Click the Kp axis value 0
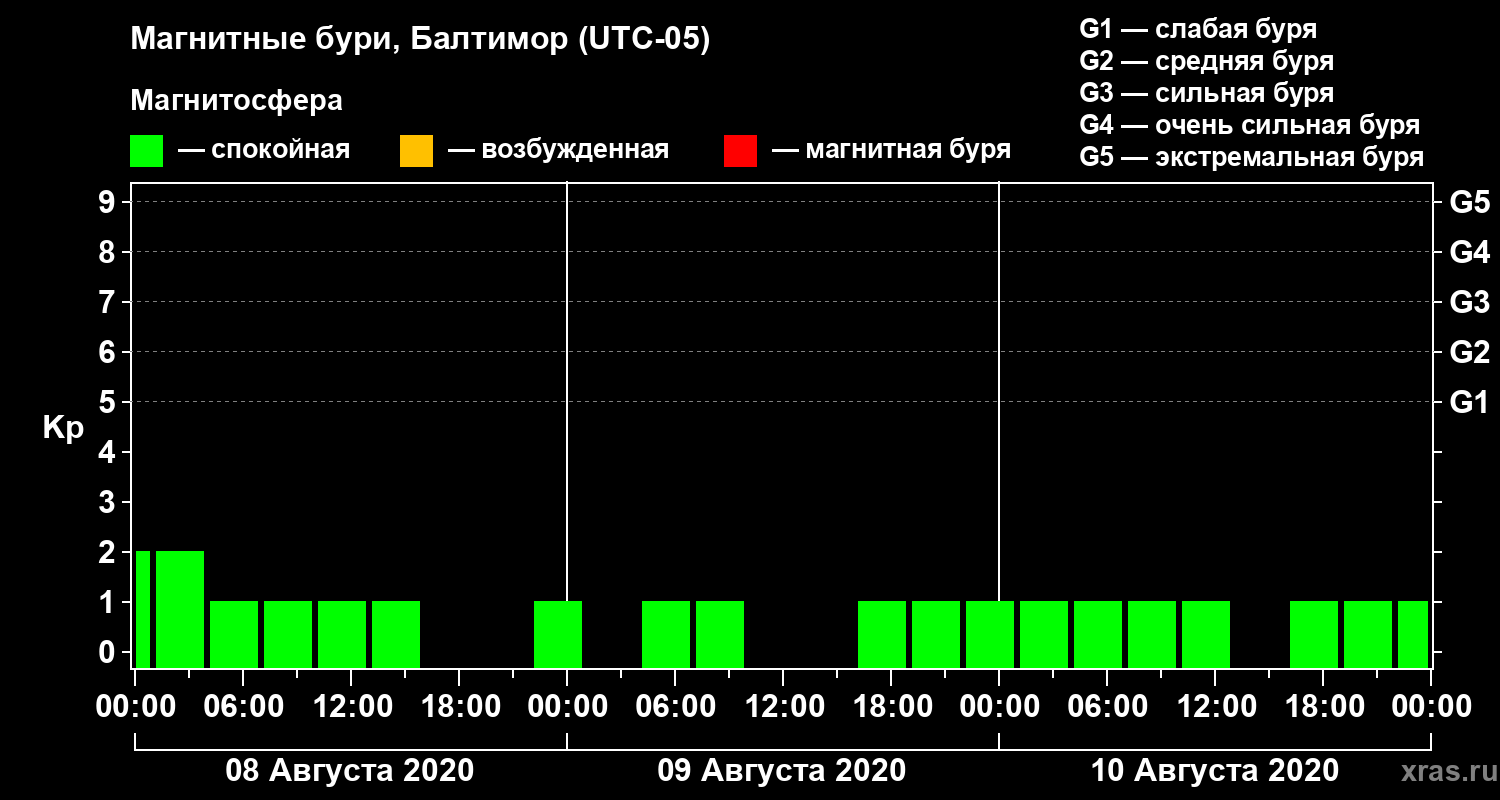1500x800 pixels. (109, 653)
